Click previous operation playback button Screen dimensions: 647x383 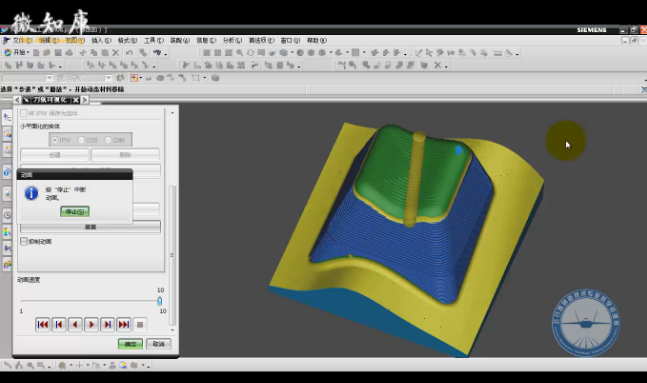[x=59, y=325]
